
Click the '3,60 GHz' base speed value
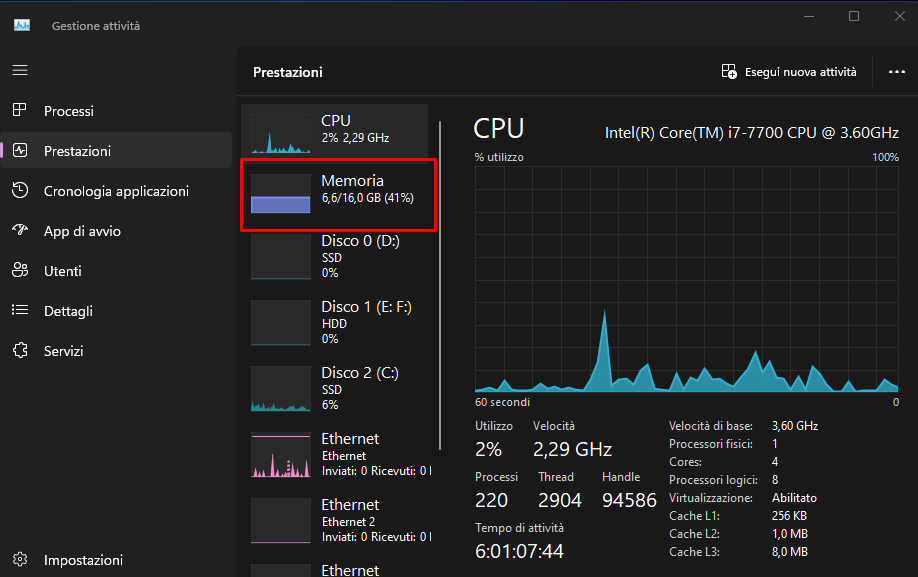tap(794, 426)
